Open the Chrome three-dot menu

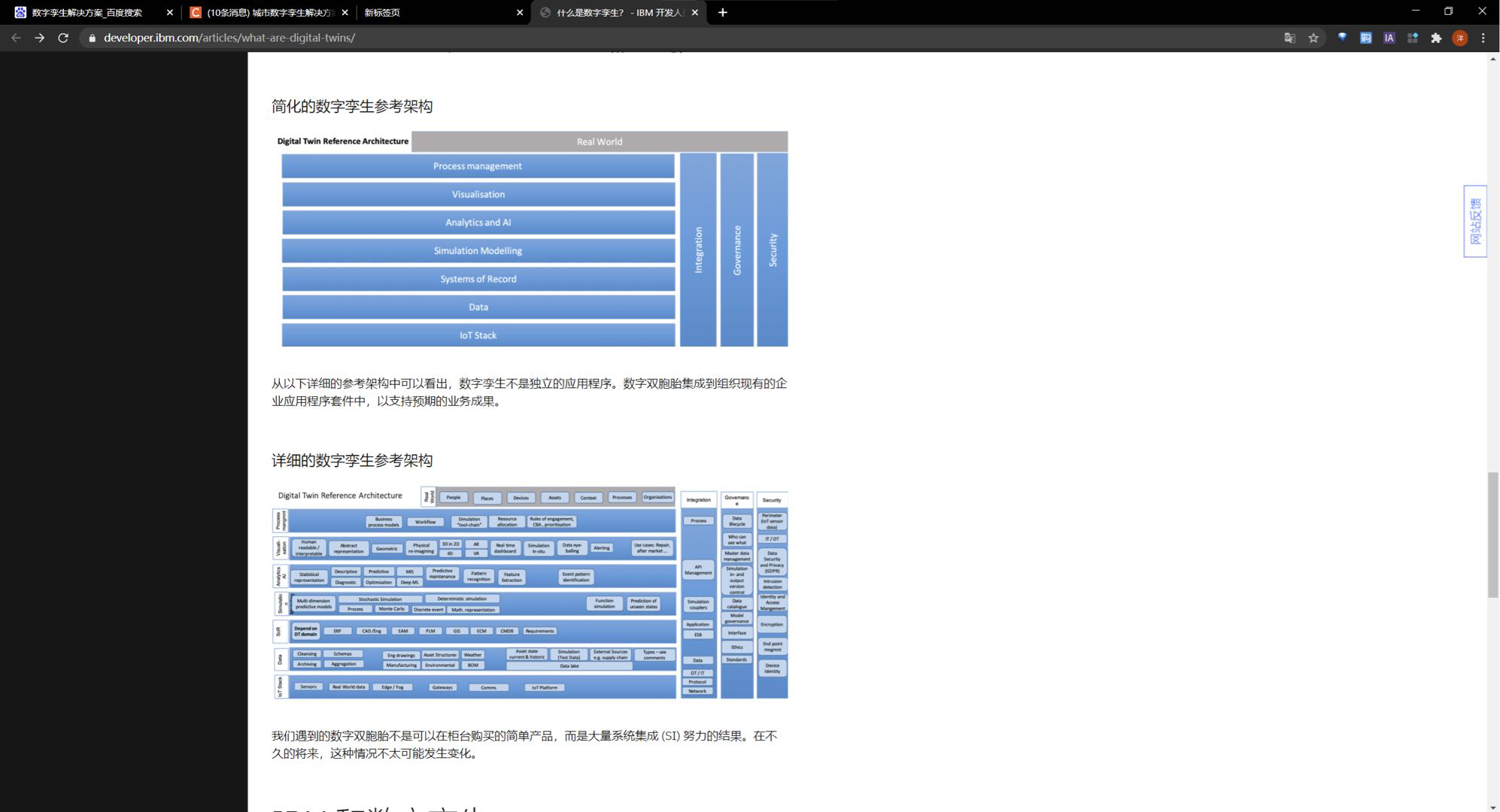coord(1483,38)
